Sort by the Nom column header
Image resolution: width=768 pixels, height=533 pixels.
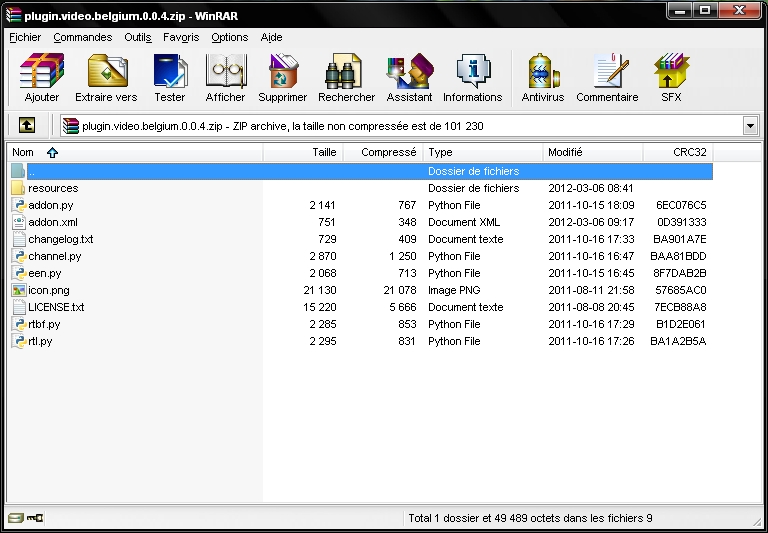[x=135, y=152]
